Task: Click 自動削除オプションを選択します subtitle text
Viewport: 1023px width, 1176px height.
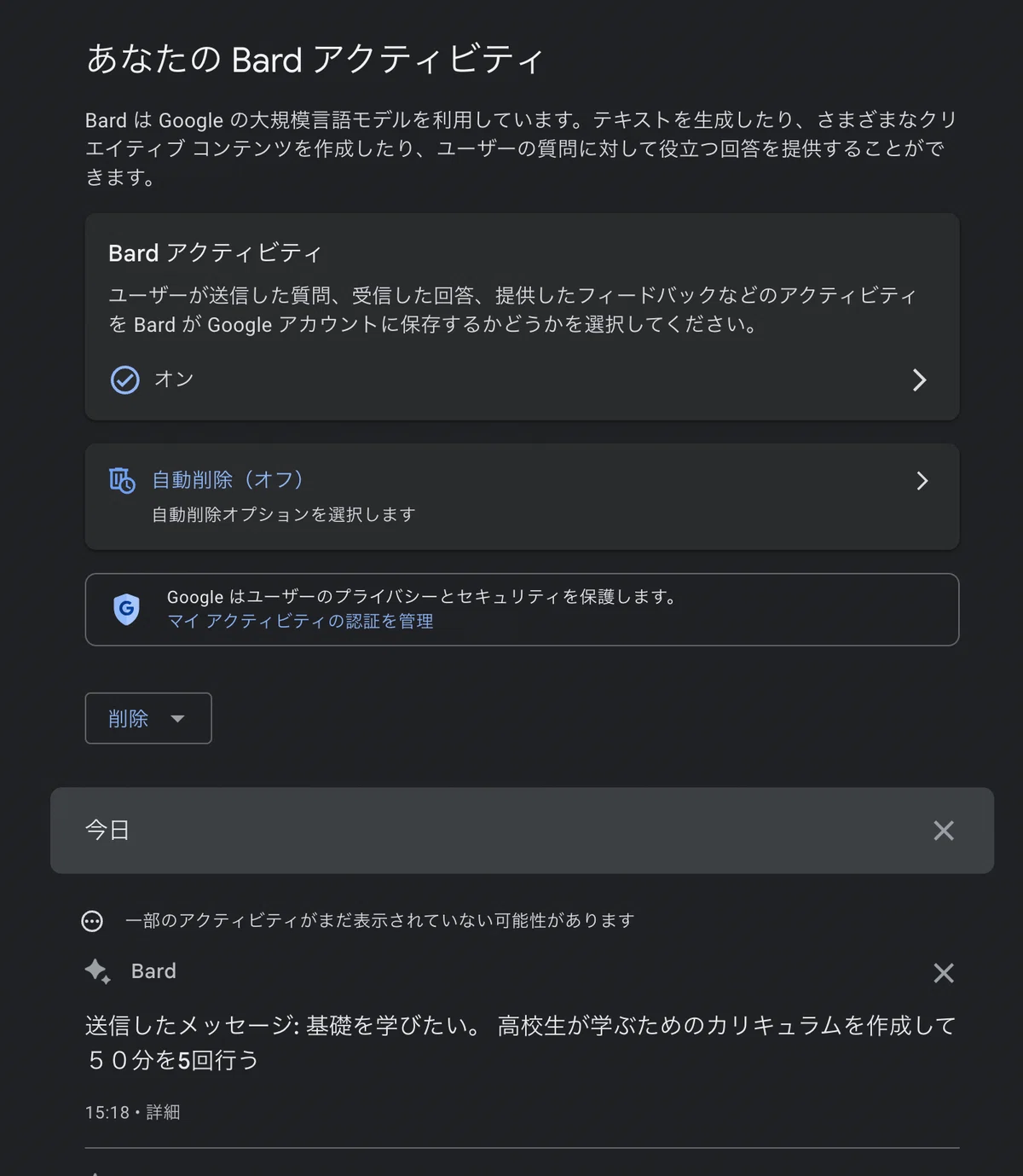Action: point(284,514)
